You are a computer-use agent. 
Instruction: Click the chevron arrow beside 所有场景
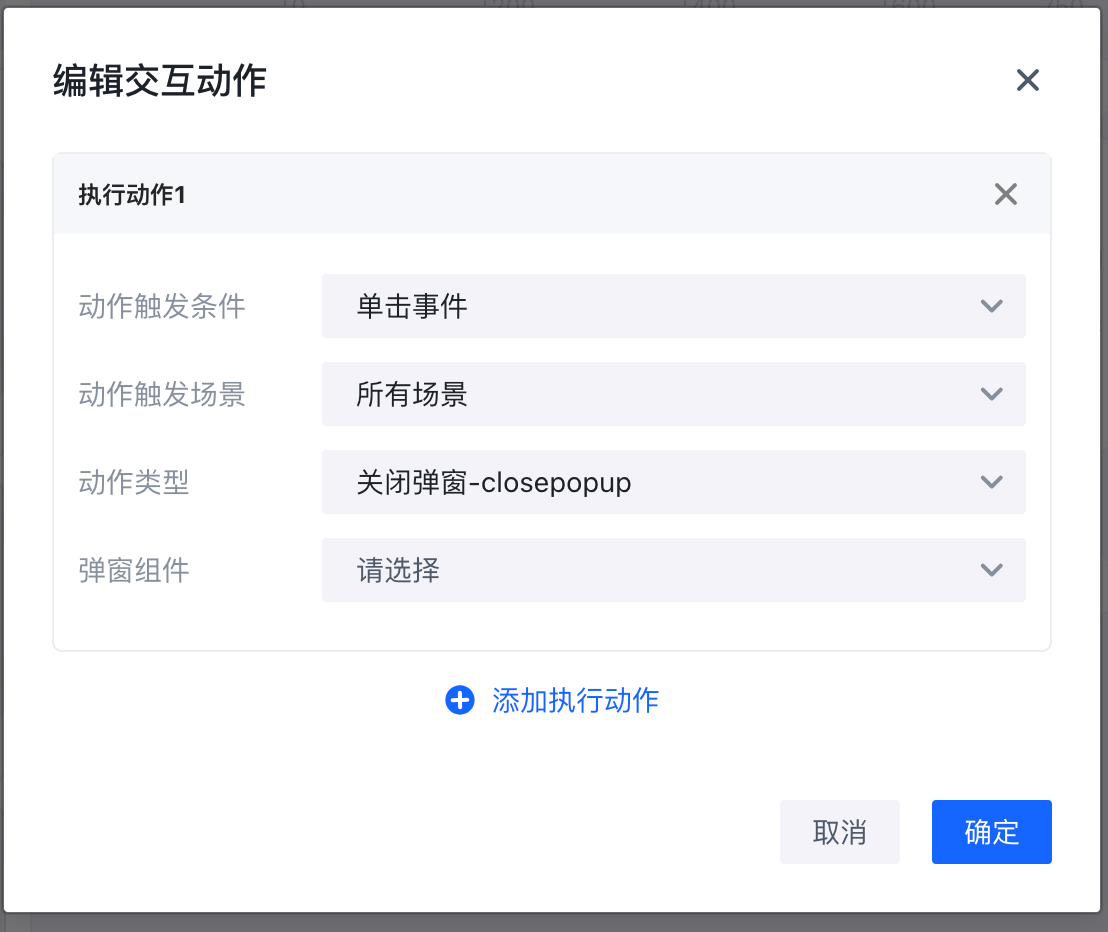[992, 394]
